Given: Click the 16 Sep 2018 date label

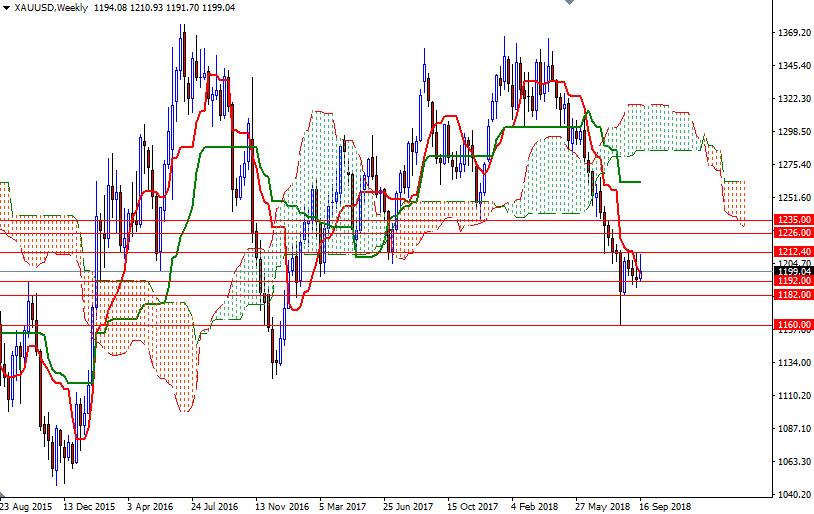Looking at the screenshot, I should point(664,507).
